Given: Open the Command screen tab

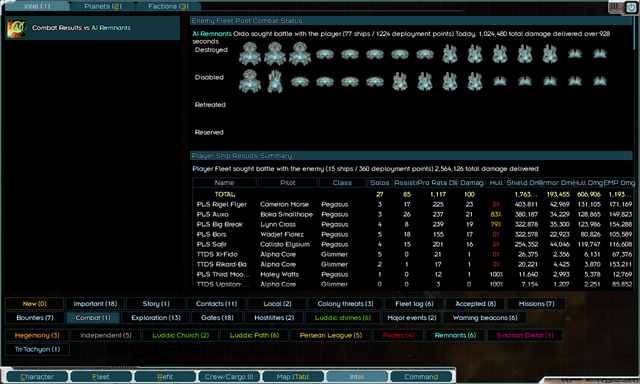Looking at the screenshot, I should pos(421,377).
